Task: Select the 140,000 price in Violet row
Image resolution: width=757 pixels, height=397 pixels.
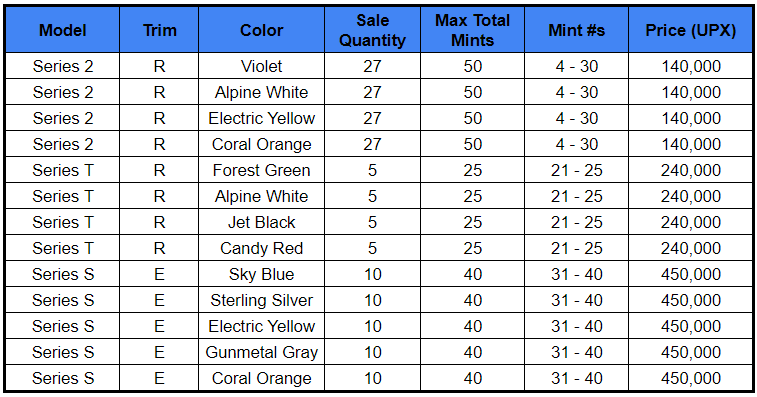Action: pyautogui.click(x=690, y=66)
